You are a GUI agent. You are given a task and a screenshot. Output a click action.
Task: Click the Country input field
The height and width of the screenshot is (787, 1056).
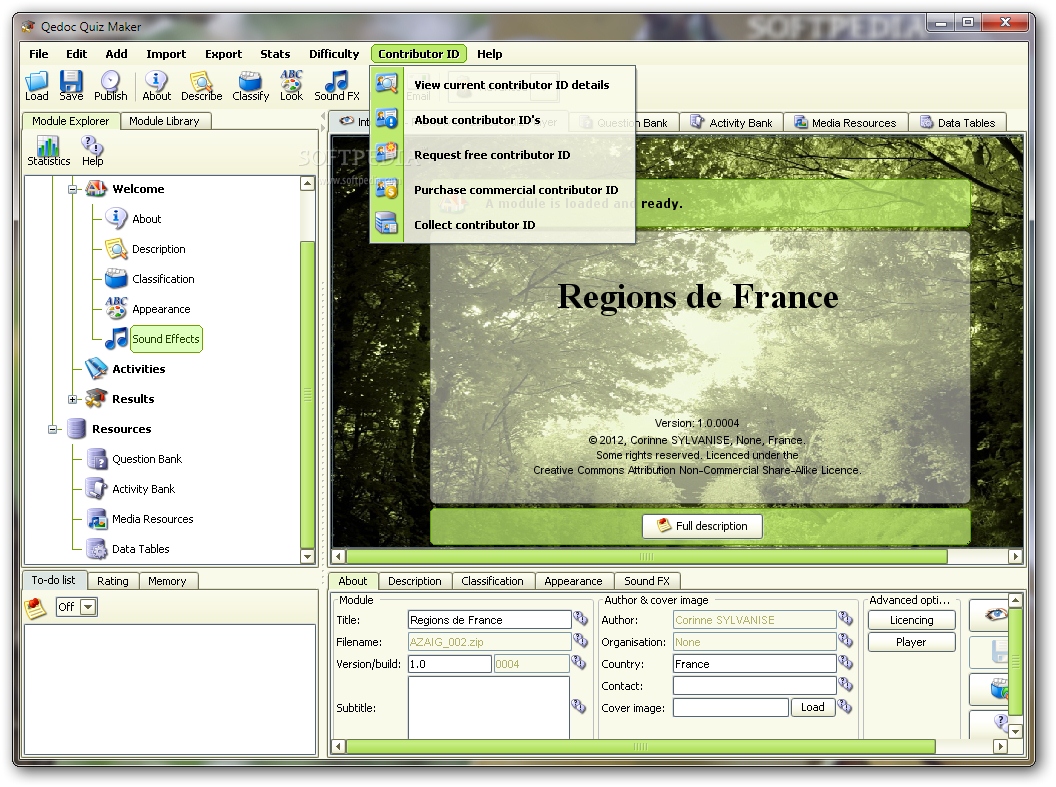(x=755, y=664)
